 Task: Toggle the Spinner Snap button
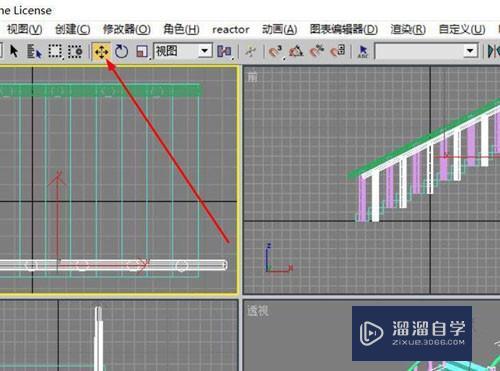tap(338, 52)
